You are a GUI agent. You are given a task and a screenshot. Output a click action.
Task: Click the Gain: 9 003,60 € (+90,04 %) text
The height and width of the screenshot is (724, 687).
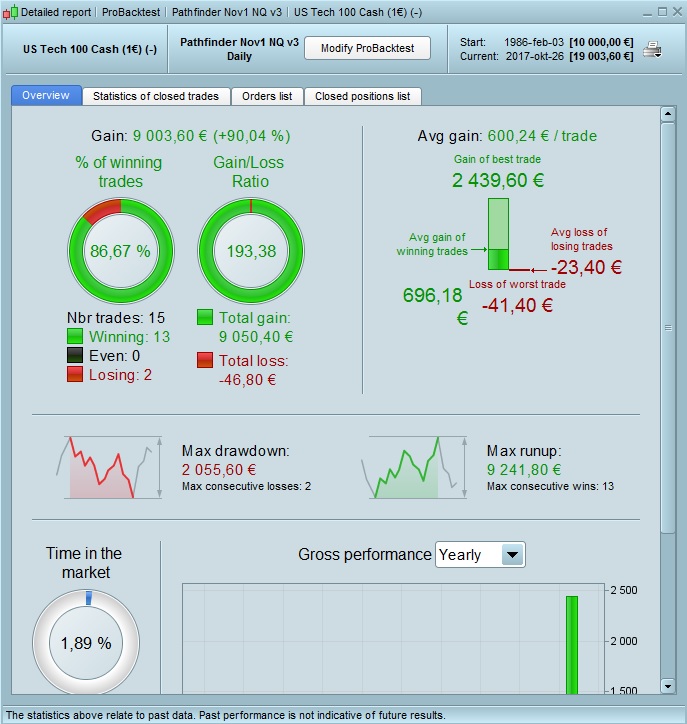click(191, 136)
